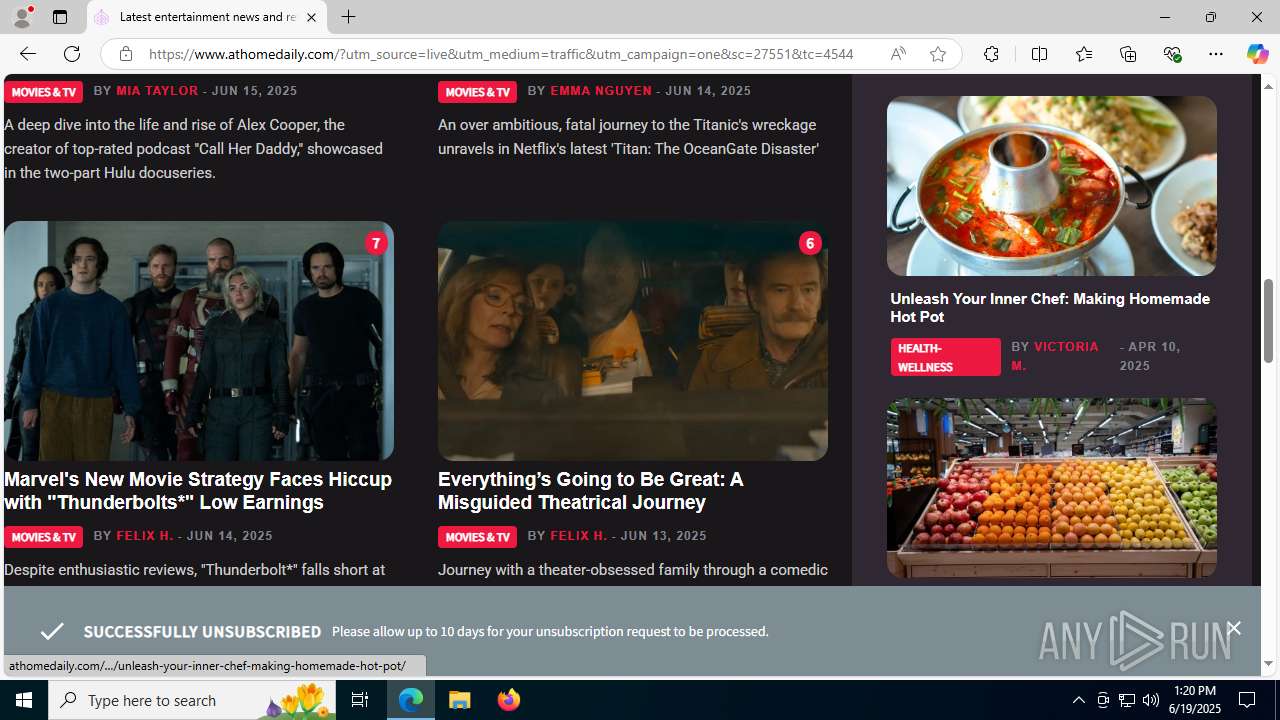Click the address bar URL
Viewport: 1280px width, 720px height.
(x=501, y=54)
